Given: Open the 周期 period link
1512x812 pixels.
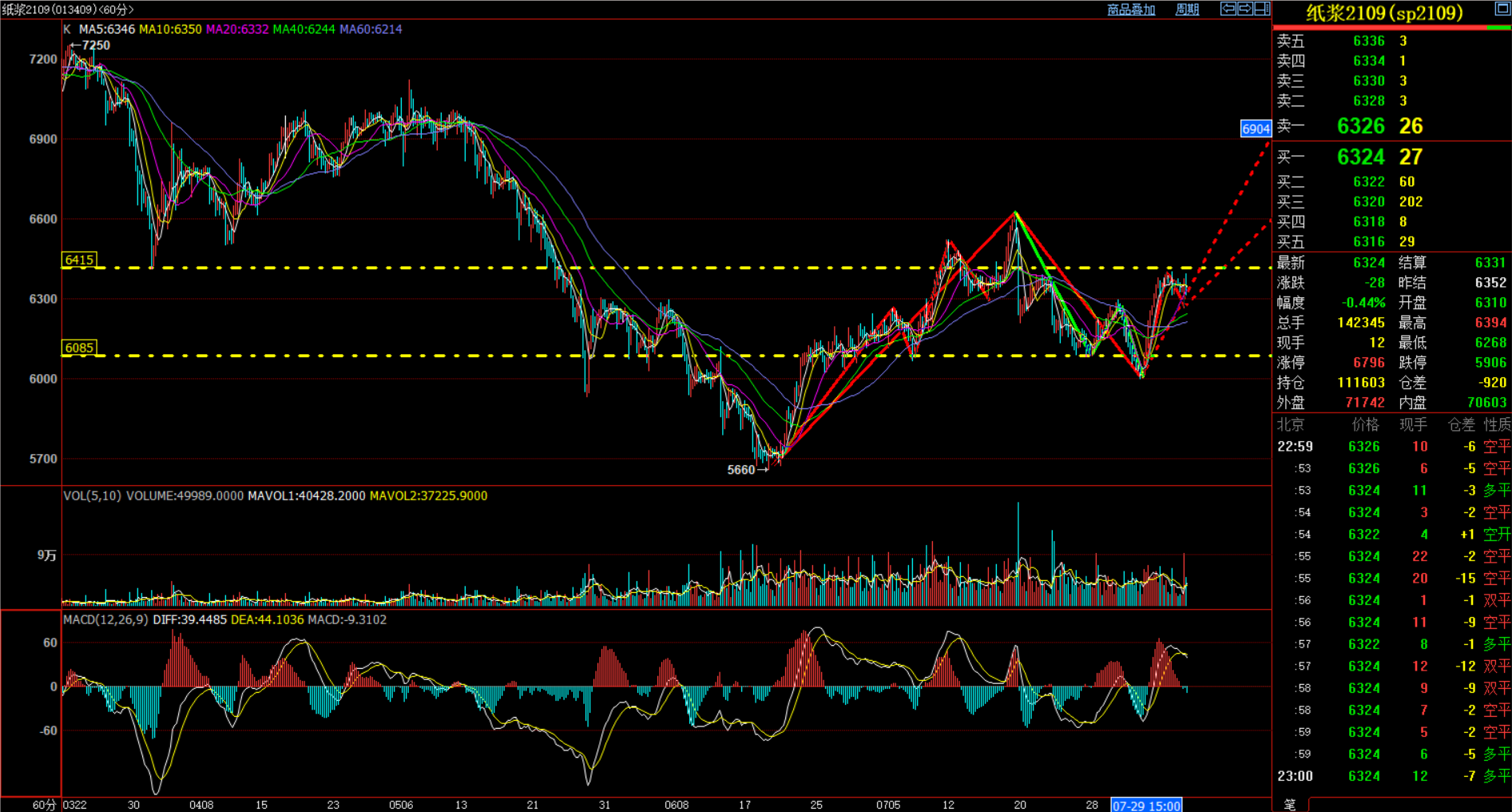Looking at the screenshot, I should tap(1187, 10).
